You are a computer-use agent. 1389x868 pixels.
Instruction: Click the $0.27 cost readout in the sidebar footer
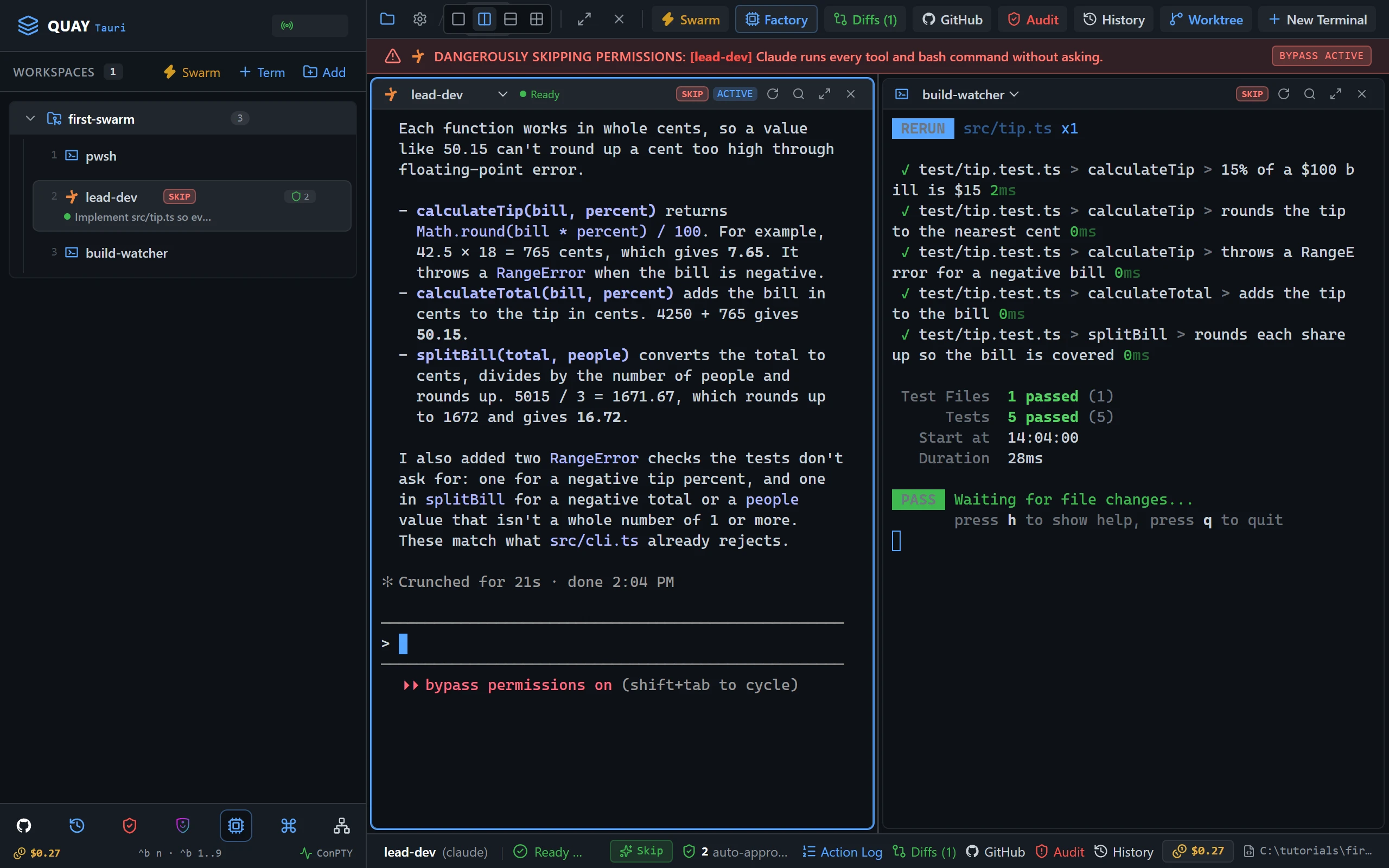[37, 853]
